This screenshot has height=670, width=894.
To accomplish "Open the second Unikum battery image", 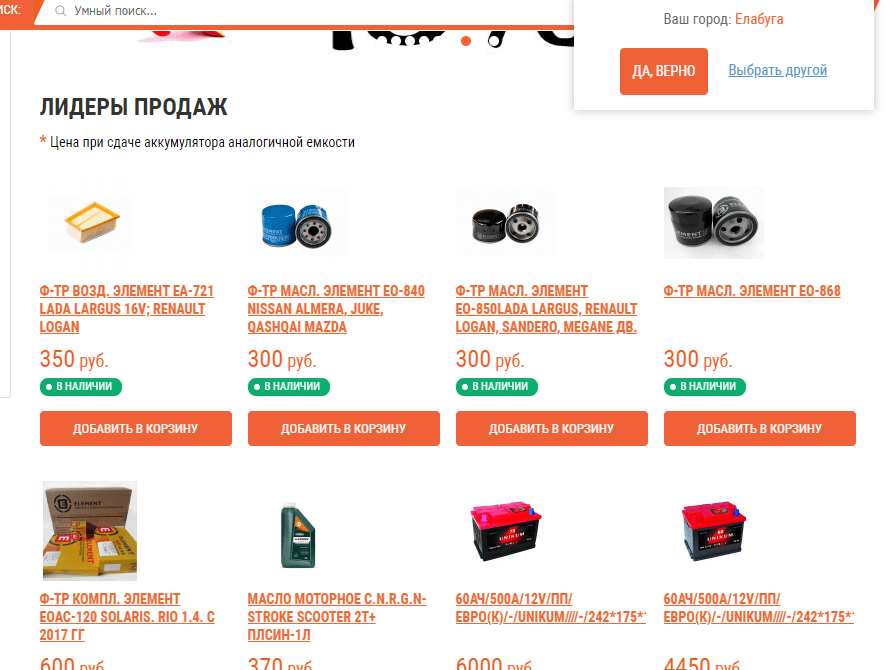I will point(714,531).
